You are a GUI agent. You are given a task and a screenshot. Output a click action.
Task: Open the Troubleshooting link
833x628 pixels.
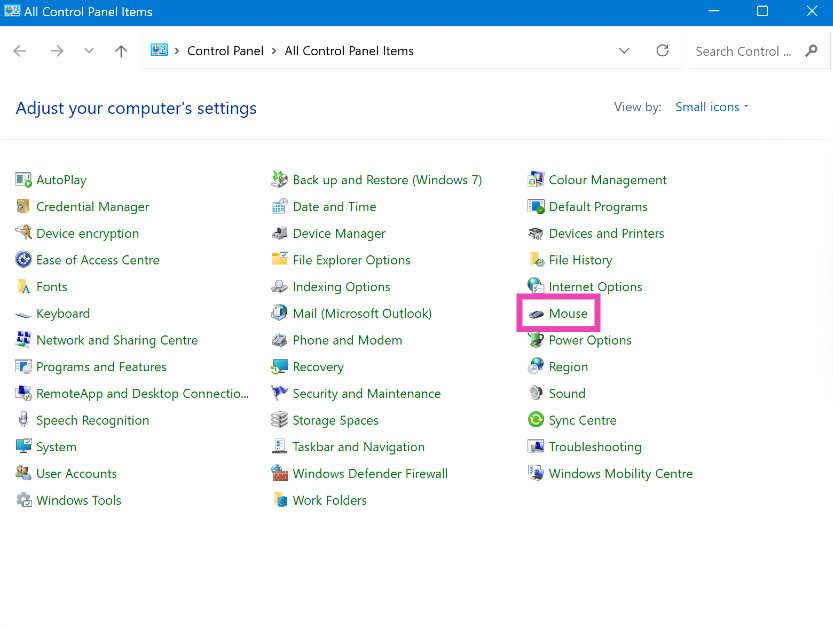(595, 447)
